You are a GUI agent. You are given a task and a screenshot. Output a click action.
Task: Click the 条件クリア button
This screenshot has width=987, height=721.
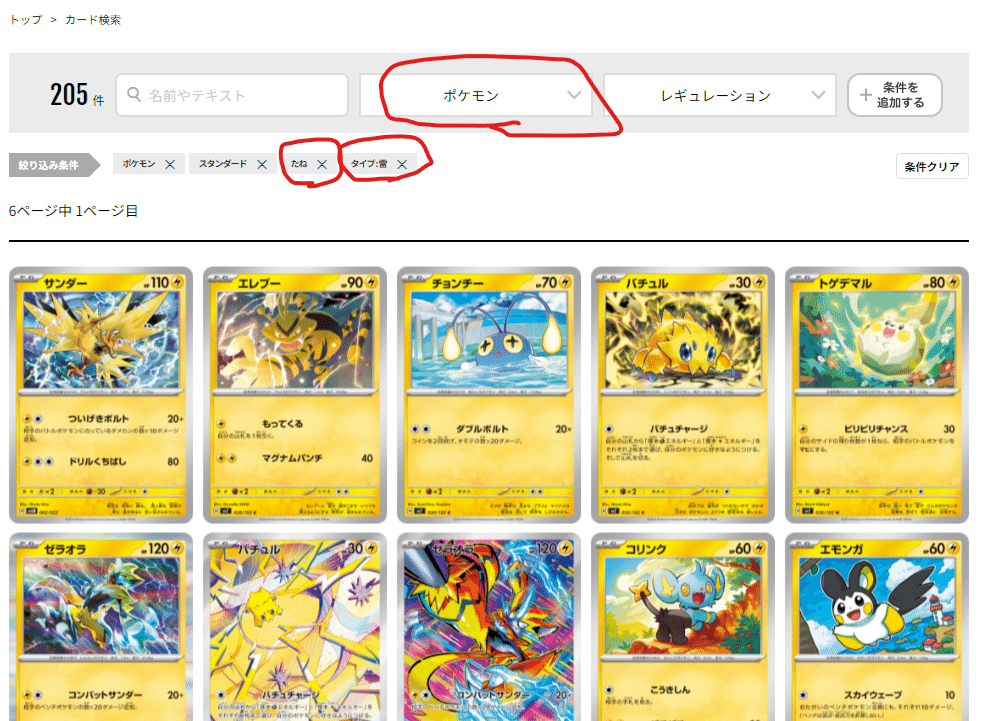click(932, 166)
